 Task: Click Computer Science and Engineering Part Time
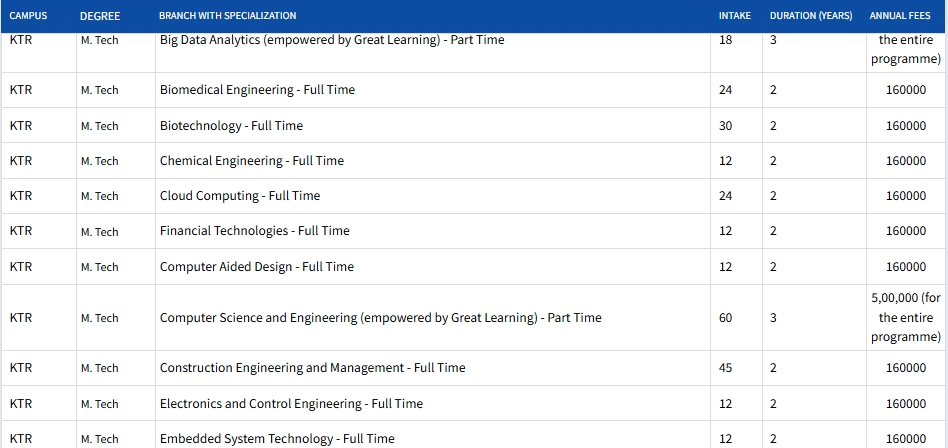click(x=380, y=318)
